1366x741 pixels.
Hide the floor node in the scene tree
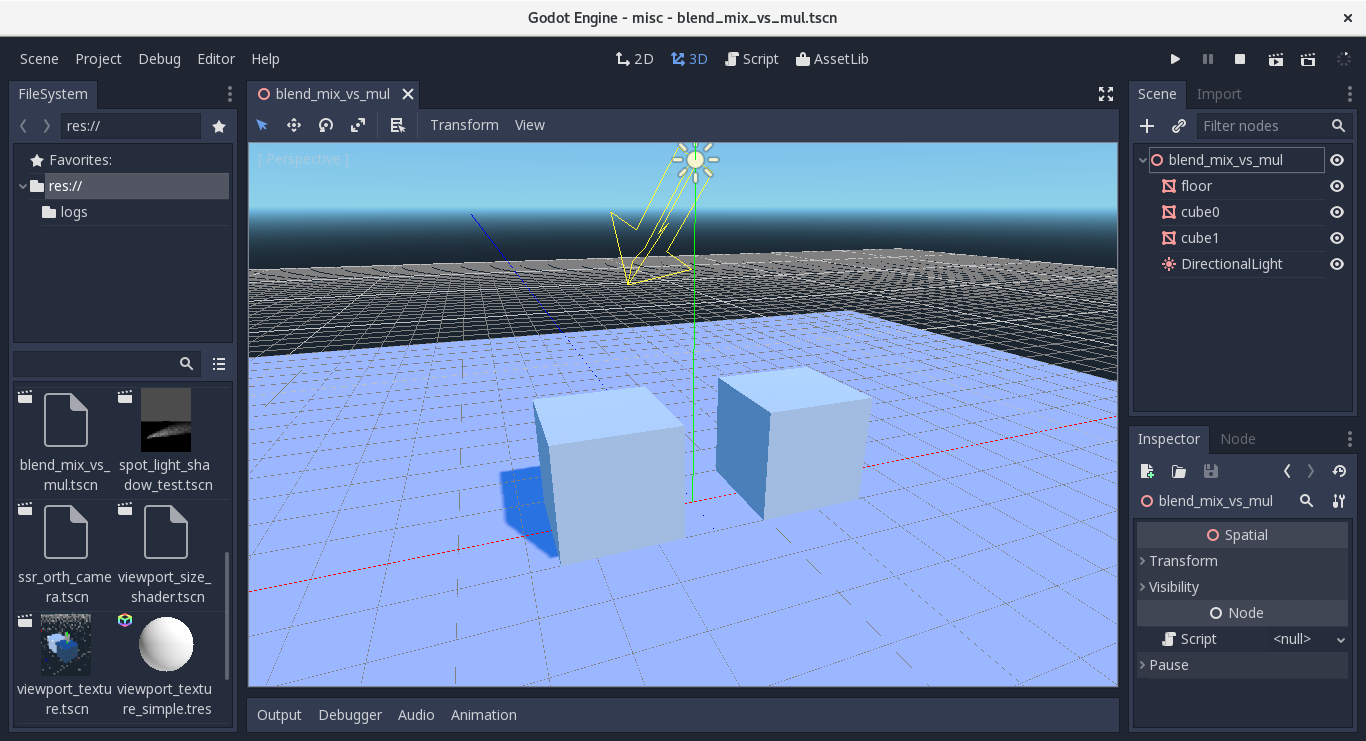(1337, 186)
